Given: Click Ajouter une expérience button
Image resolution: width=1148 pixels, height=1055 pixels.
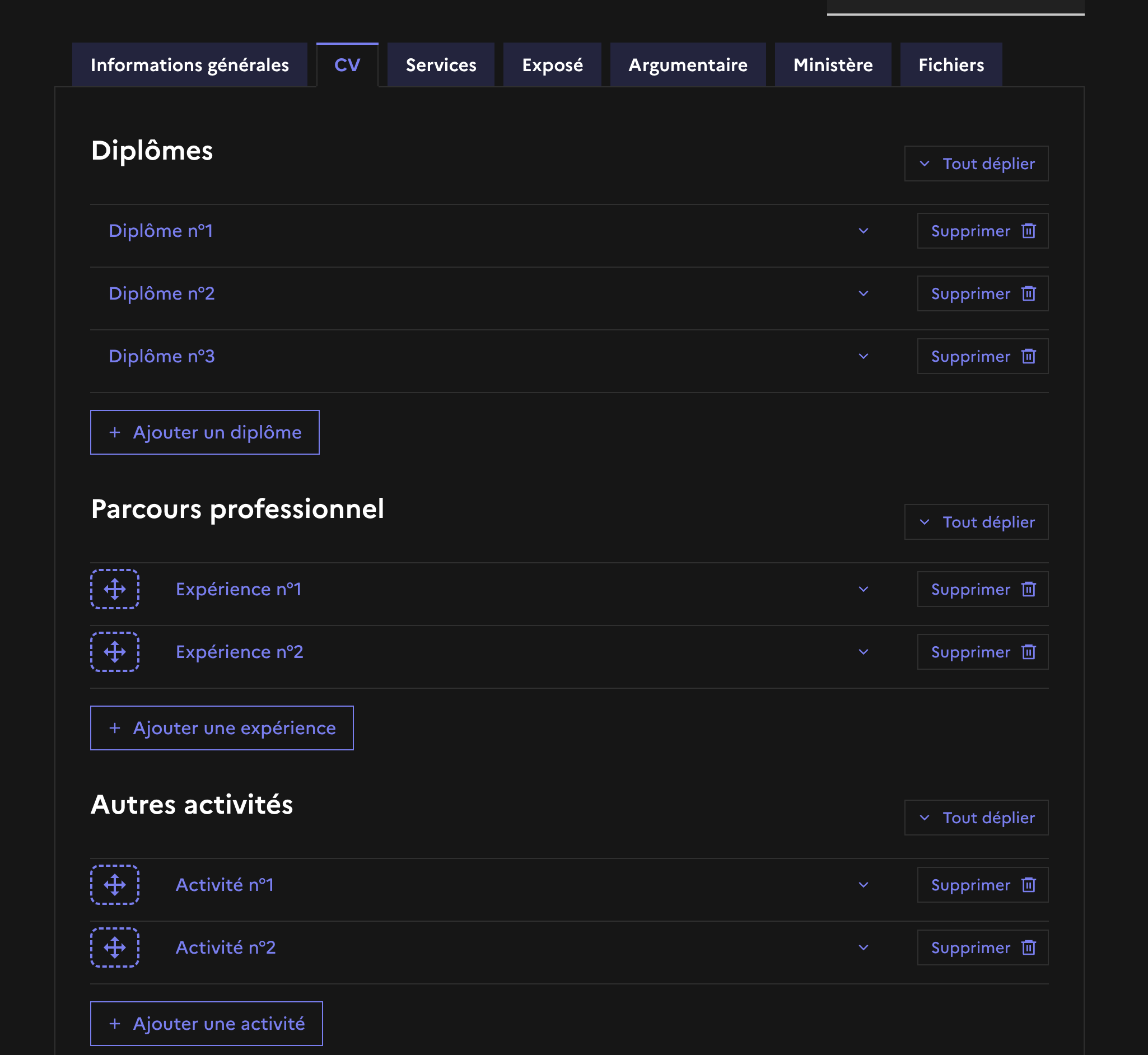Looking at the screenshot, I should [x=222, y=728].
